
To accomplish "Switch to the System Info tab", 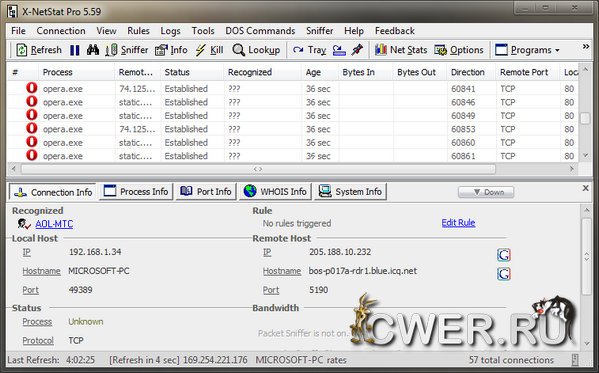I will (350, 191).
